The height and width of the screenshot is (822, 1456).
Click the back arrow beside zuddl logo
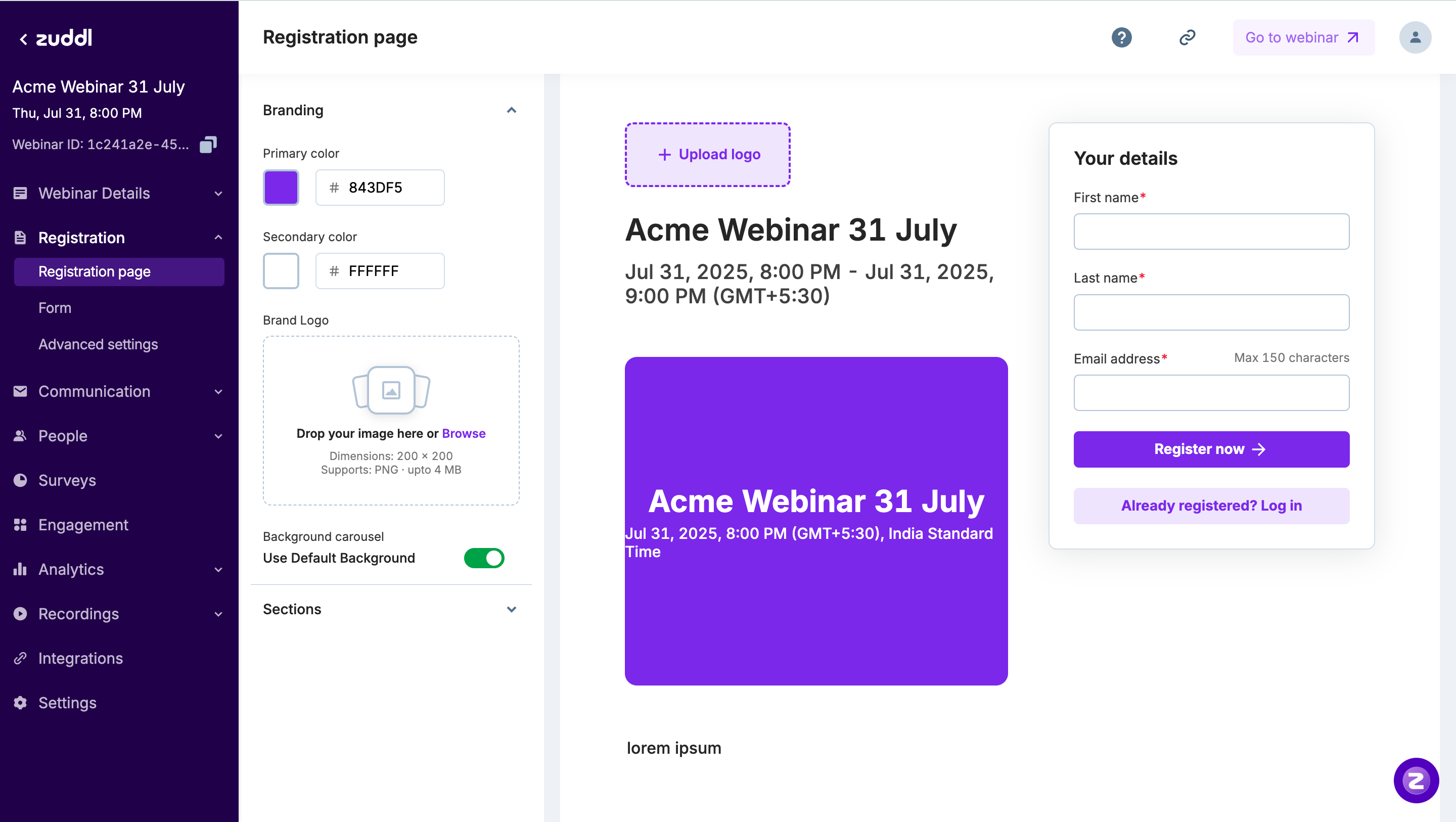[x=23, y=39]
